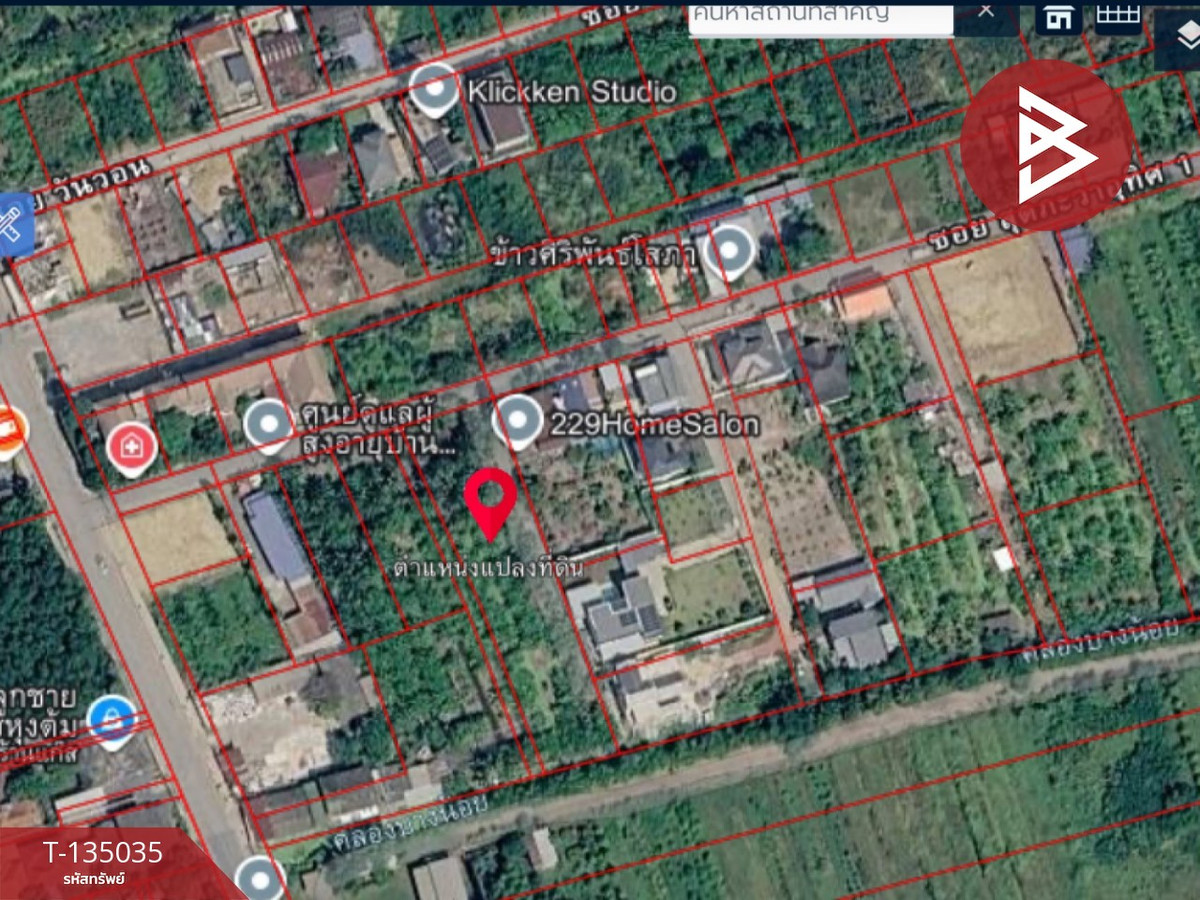
Task: Open the grid parcel icon in toolbar
Action: point(1117,15)
